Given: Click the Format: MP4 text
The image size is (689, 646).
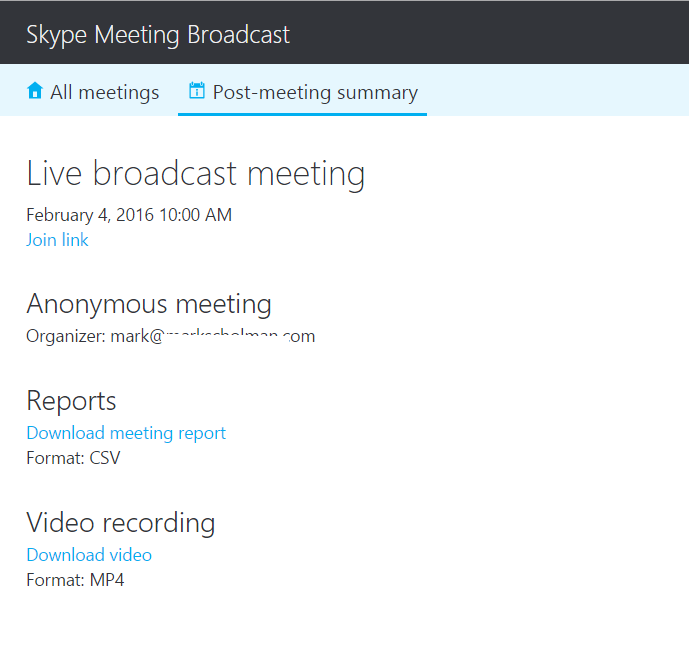Looking at the screenshot, I should click(75, 580).
